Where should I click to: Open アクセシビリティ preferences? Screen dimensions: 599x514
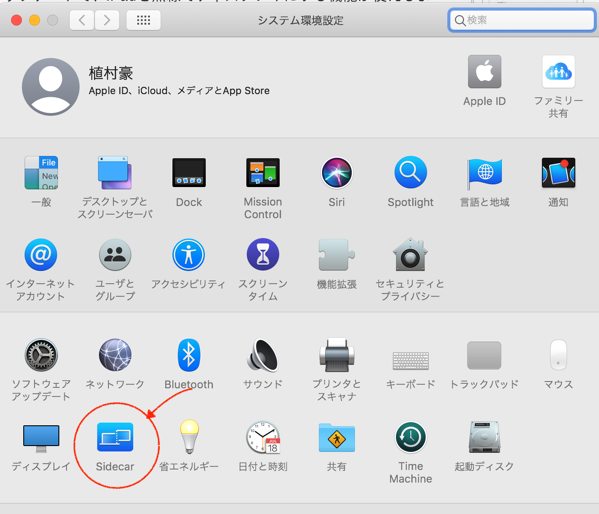(189, 255)
